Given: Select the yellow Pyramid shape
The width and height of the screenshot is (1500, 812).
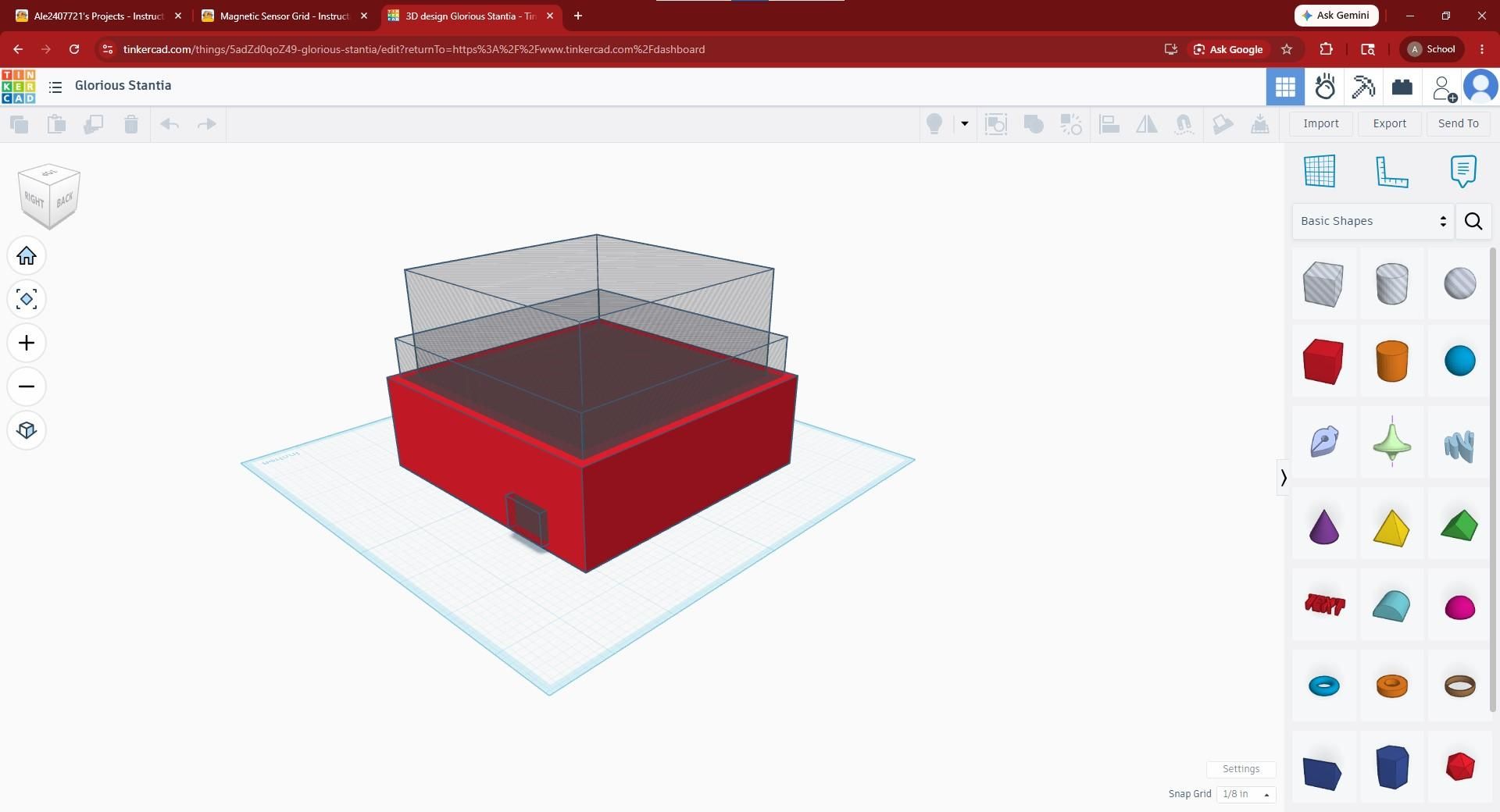Looking at the screenshot, I should click(x=1391, y=527).
